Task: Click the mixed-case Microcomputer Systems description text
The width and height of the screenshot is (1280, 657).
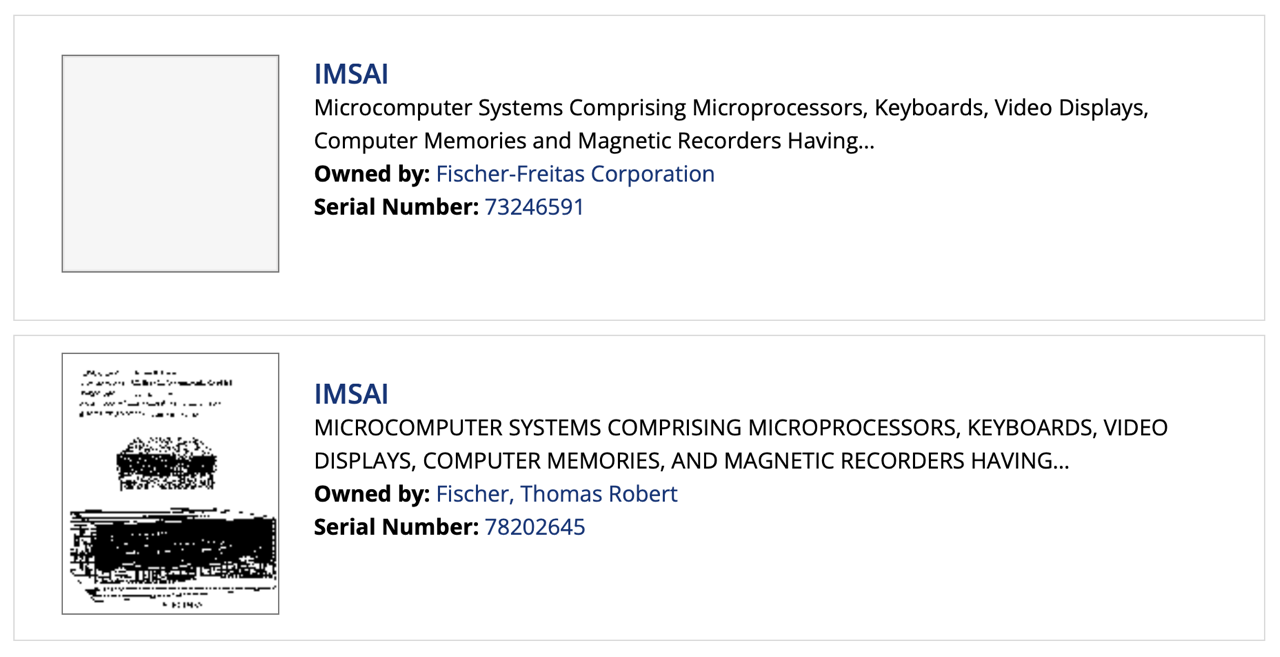Action: pos(731,124)
